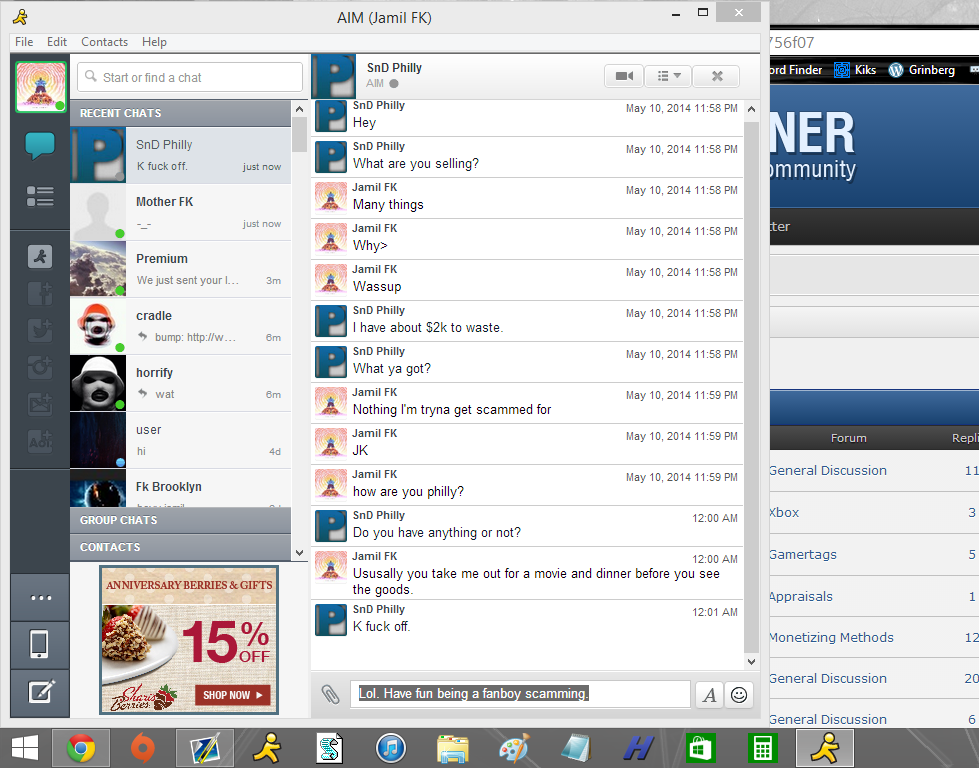This screenshot has width=979, height=768.
Task: Close the SnD Philly conversation
Action: (717, 76)
